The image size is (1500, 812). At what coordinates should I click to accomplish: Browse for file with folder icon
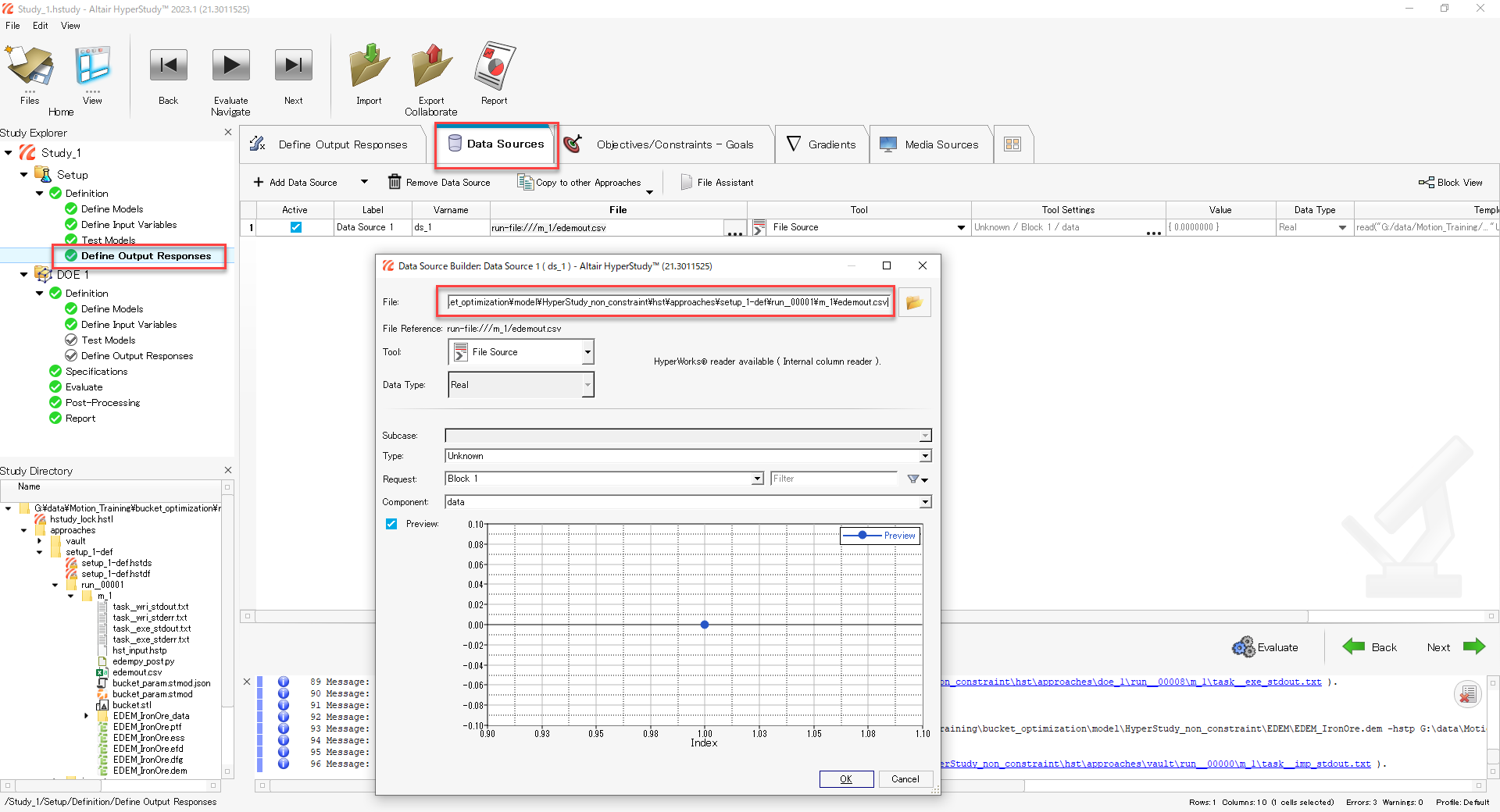click(914, 302)
